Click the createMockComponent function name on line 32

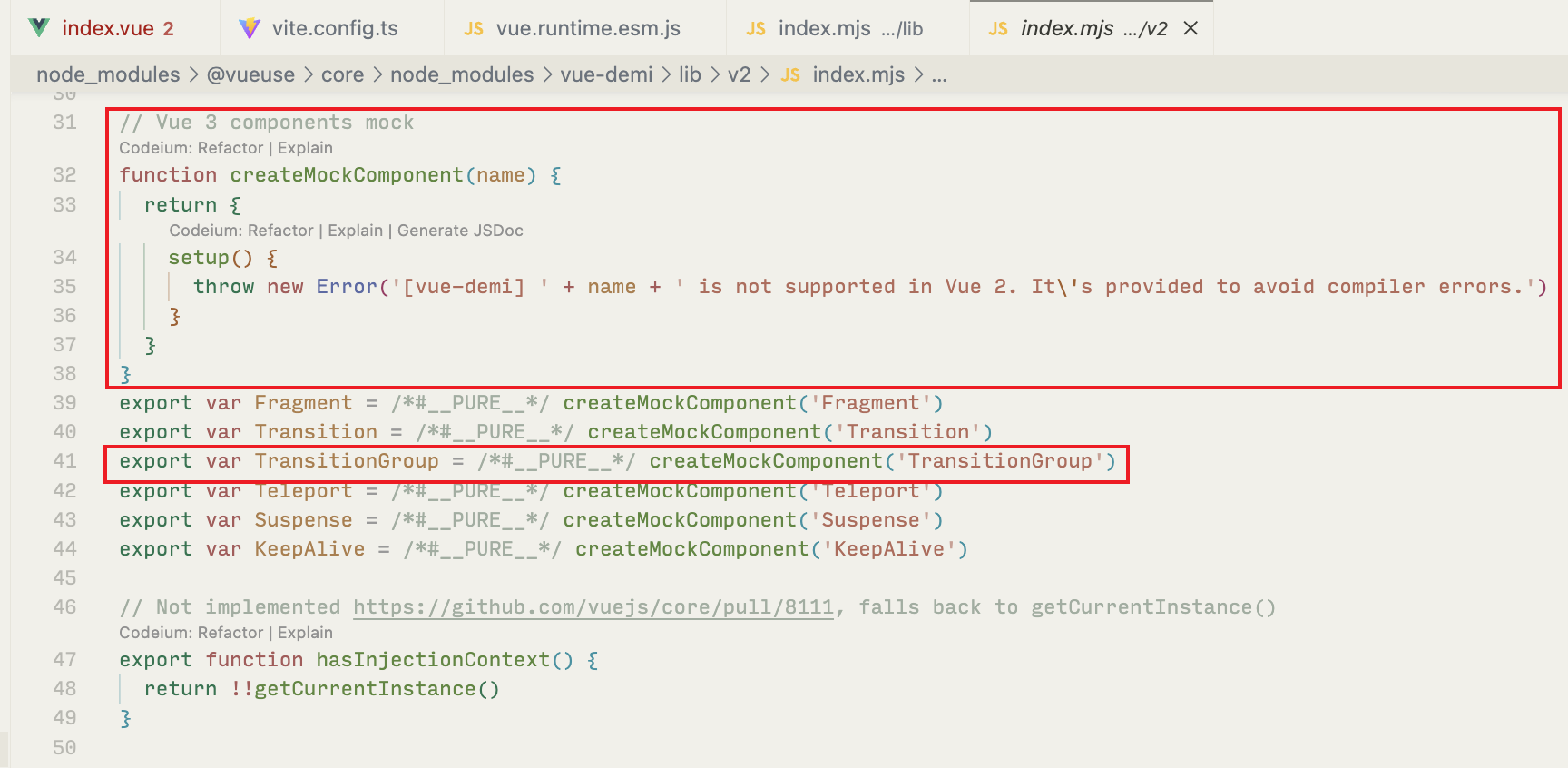(347, 174)
